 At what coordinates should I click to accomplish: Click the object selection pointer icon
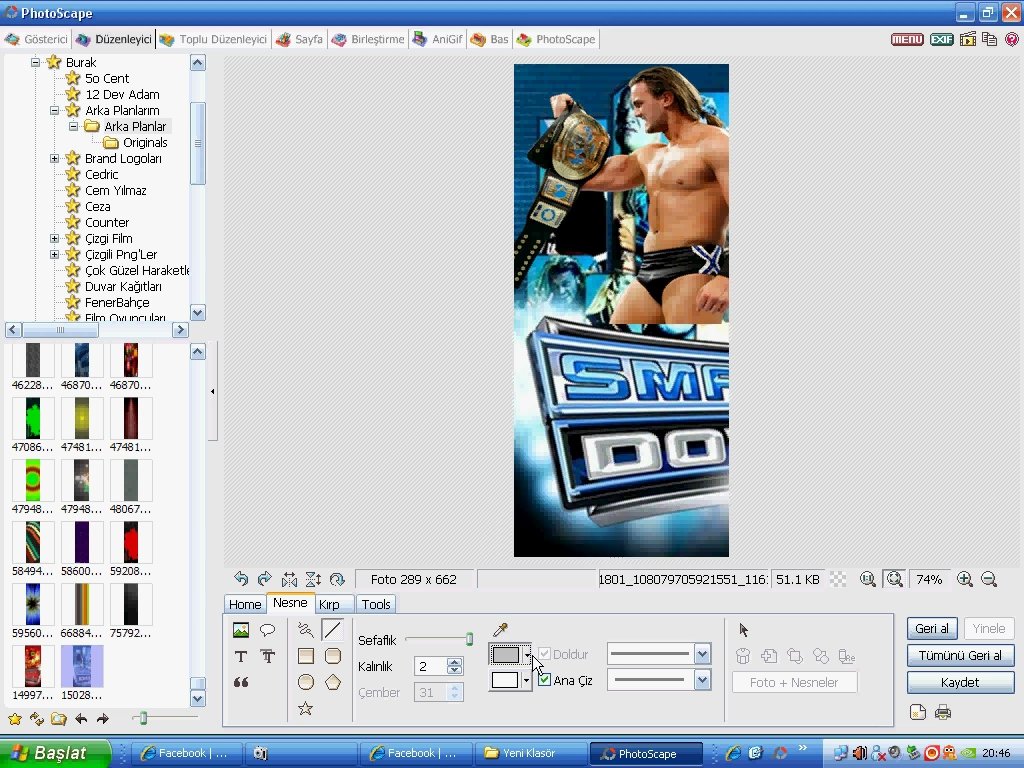tap(743, 630)
